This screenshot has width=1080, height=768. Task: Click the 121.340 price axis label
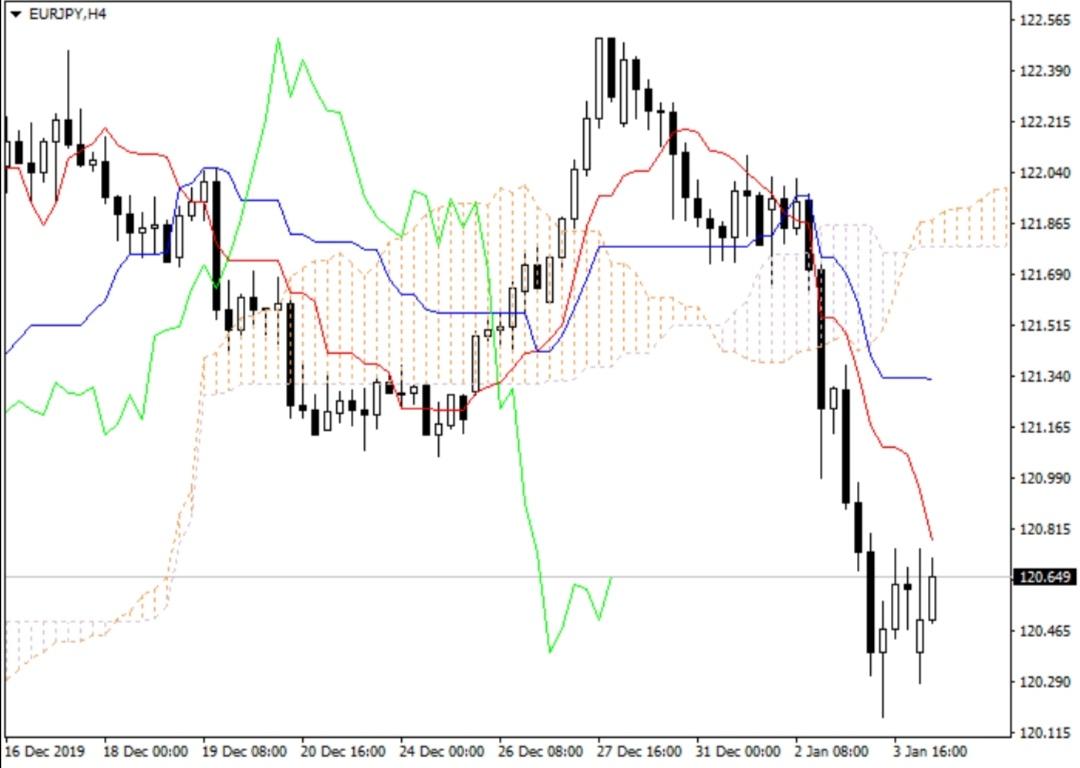coord(1045,376)
